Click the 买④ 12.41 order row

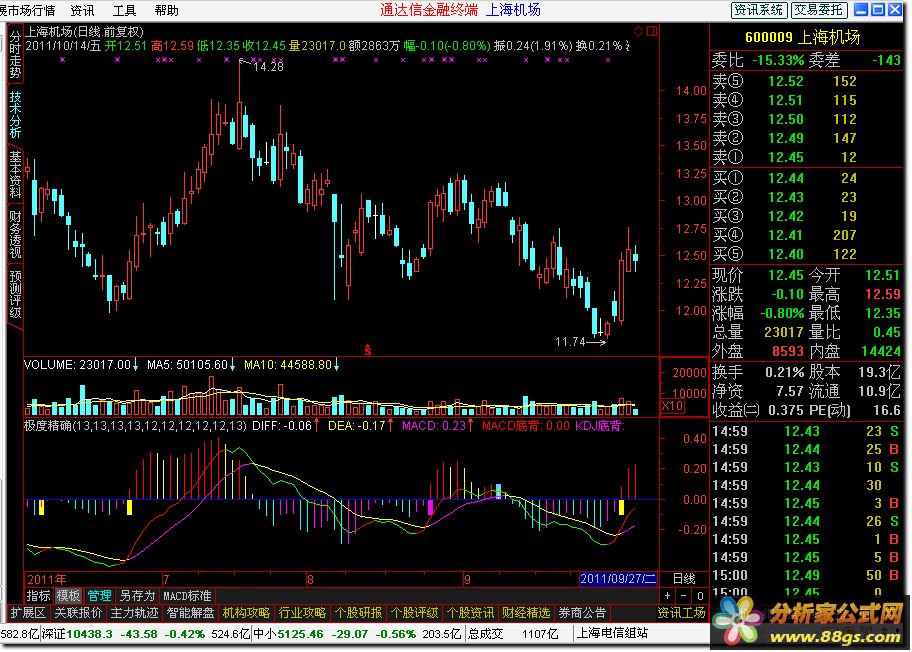click(806, 235)
